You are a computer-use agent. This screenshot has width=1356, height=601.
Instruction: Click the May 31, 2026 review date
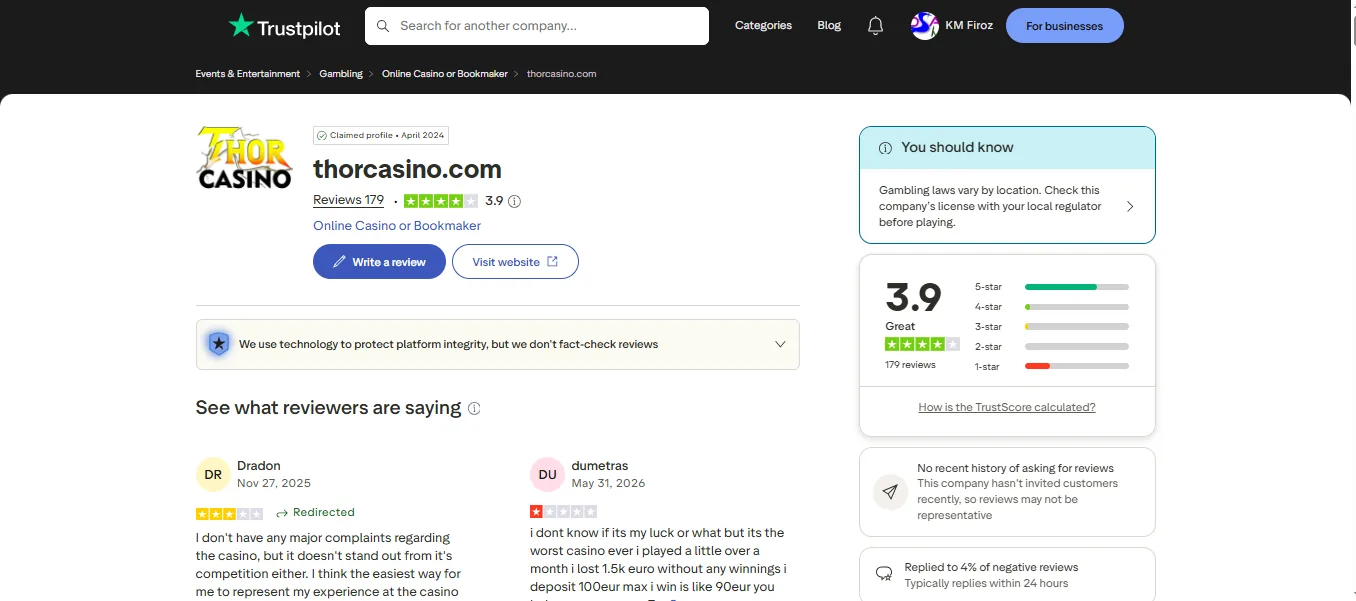pyautogui.click(x=608, y=483)
